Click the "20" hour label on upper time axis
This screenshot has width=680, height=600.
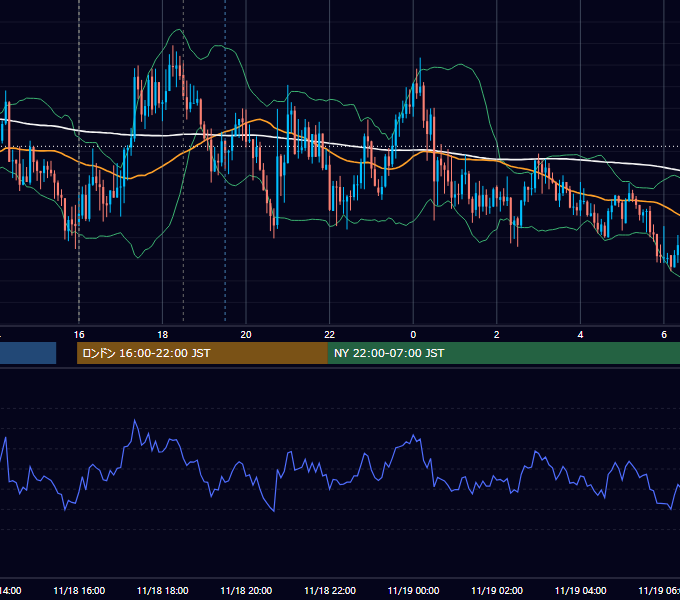tap(246, 335)
